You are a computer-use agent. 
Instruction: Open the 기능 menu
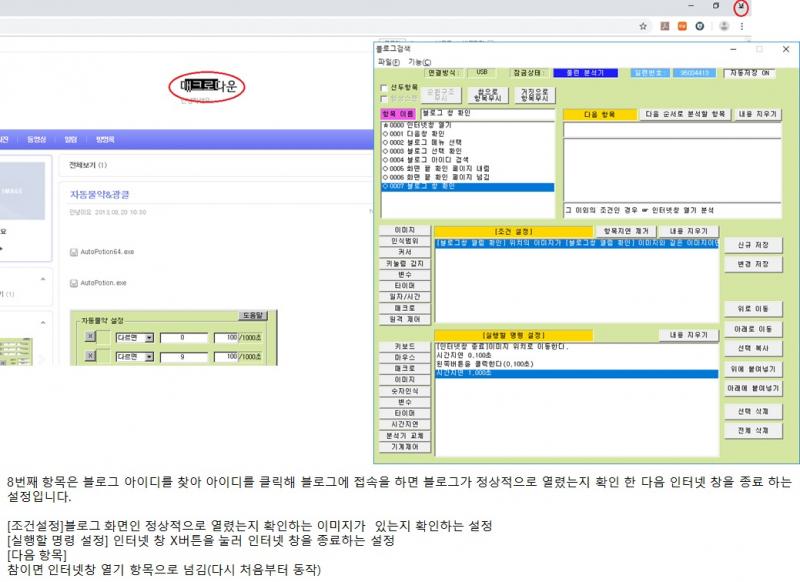click(x=419, y=61)
